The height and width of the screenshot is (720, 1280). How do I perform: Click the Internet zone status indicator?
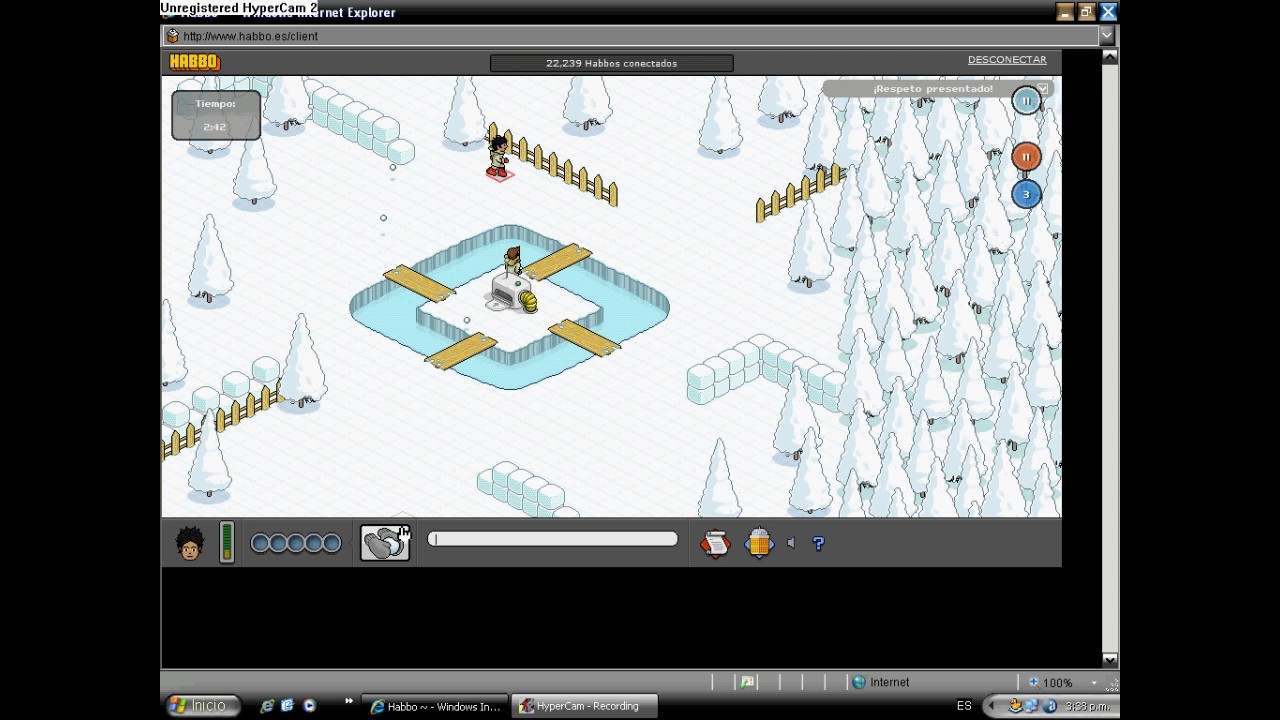(x=880, y=682)
